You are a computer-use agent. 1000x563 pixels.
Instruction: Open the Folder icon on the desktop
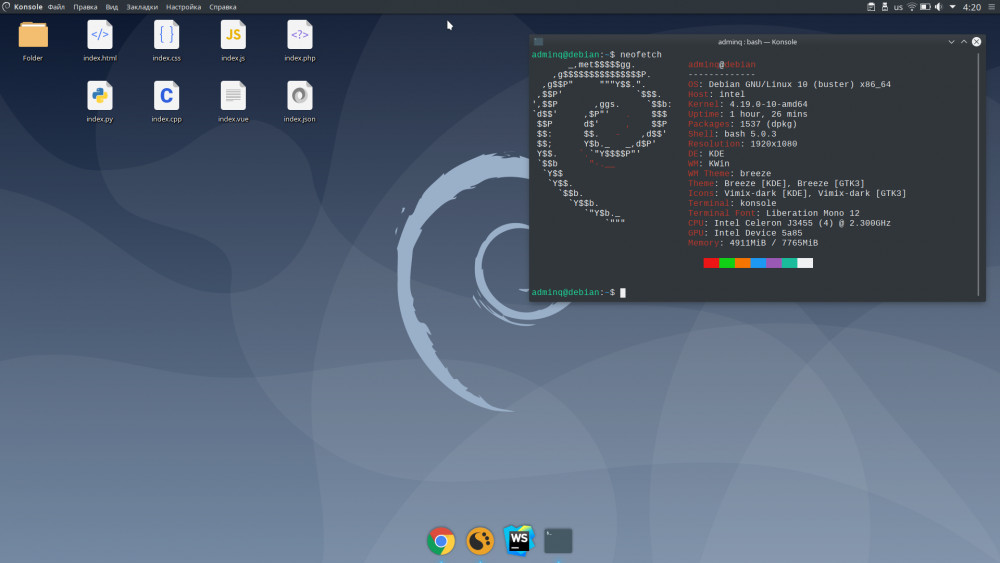33,36
